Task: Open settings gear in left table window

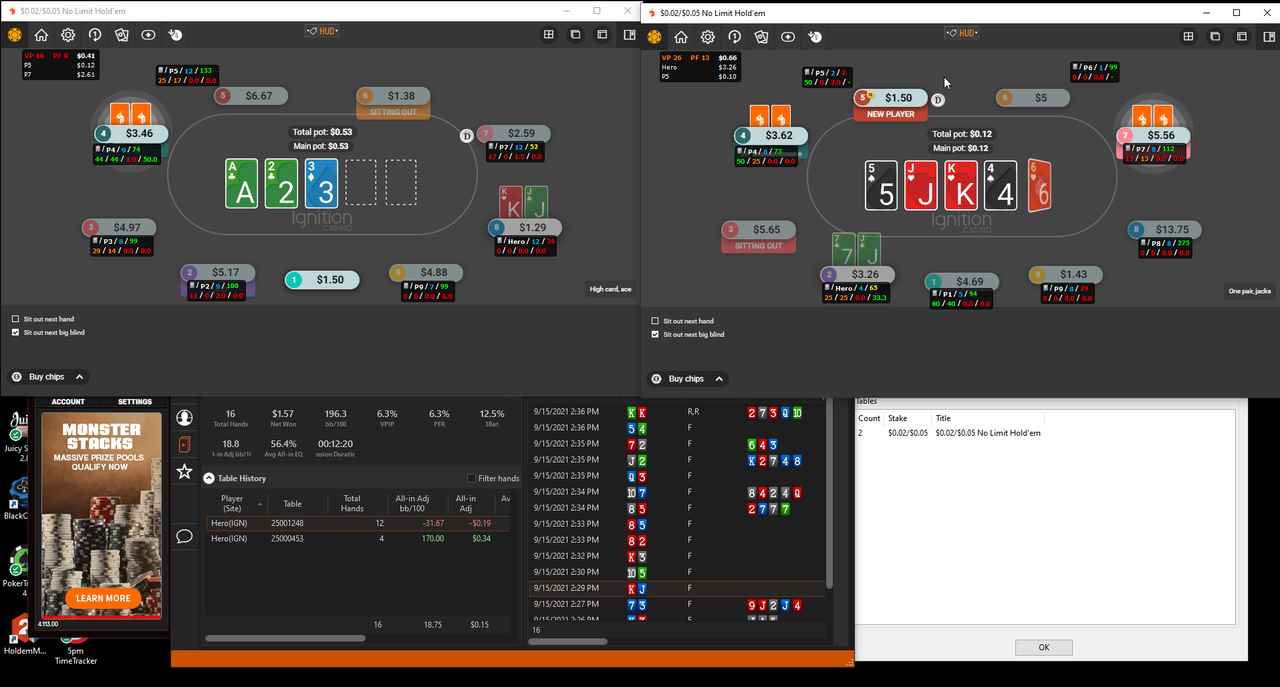Action: coord(68,35)
